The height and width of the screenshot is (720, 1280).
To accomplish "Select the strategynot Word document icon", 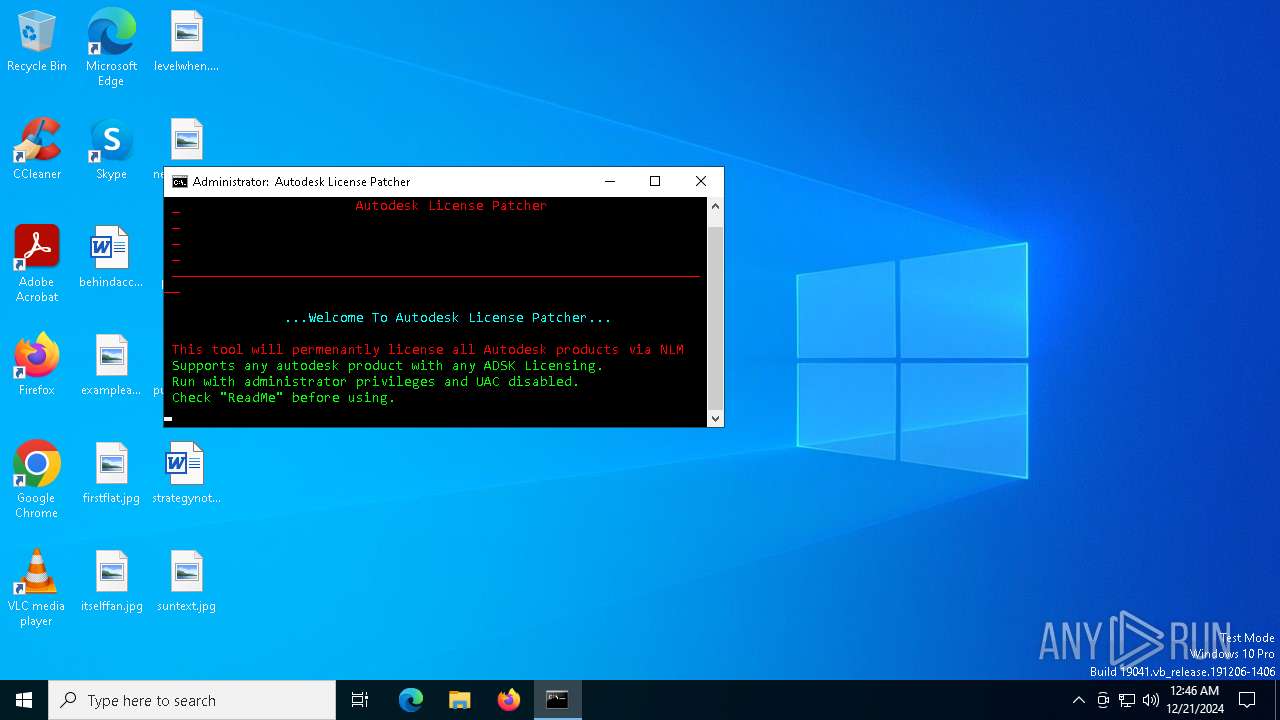I will (x=186, y=473).
